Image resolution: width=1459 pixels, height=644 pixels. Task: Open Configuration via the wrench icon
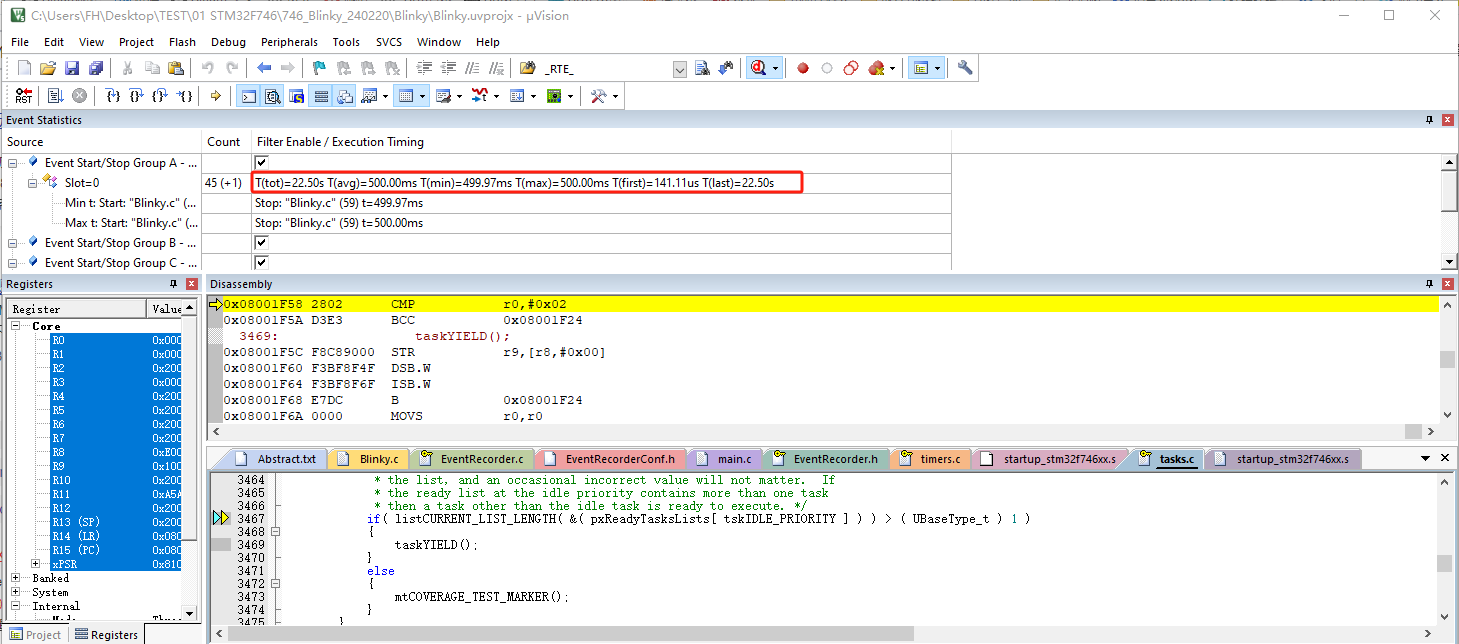[x=965, y=68]
